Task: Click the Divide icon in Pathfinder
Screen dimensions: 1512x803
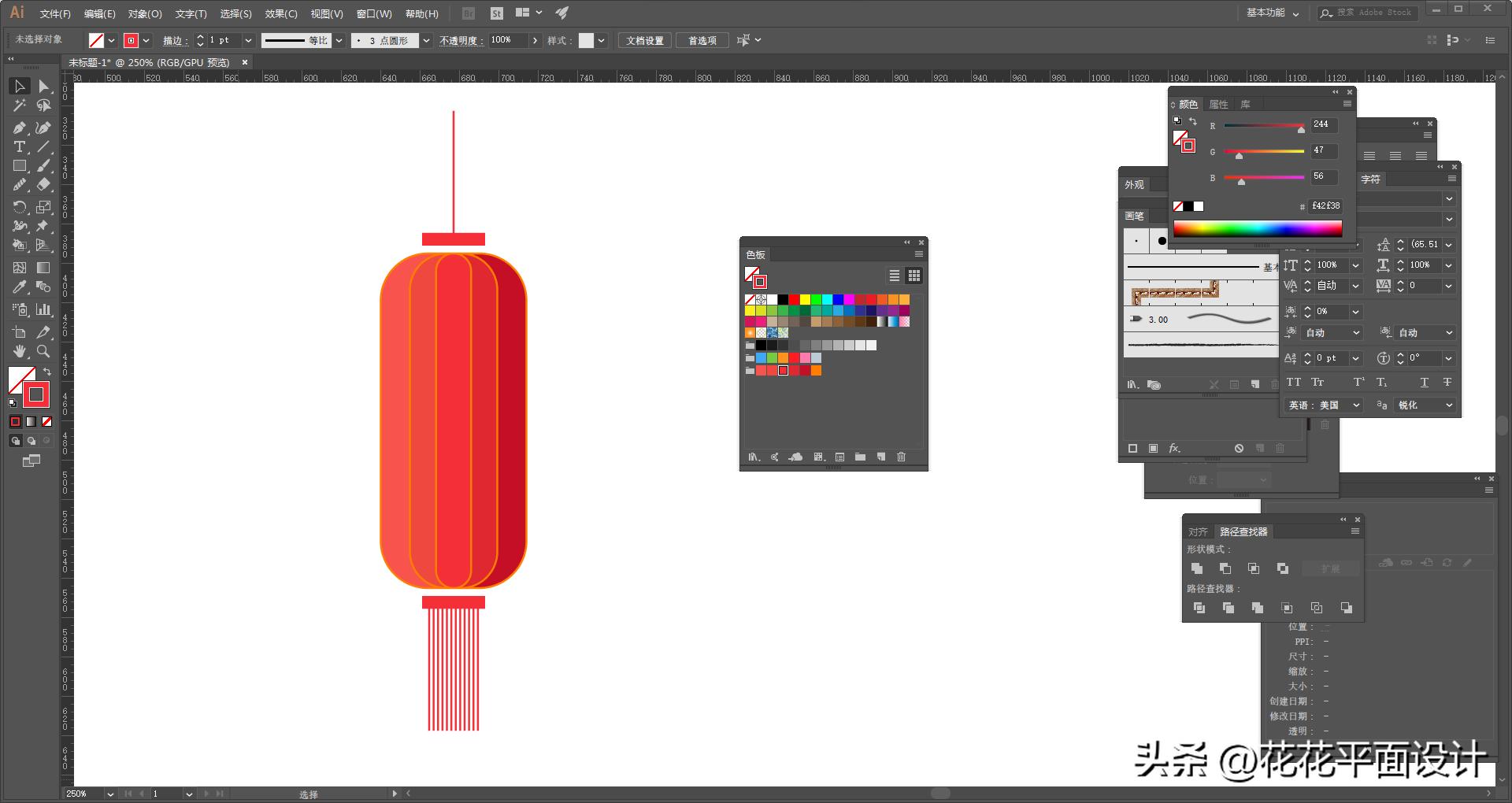Action: (x=1199, y=608)
